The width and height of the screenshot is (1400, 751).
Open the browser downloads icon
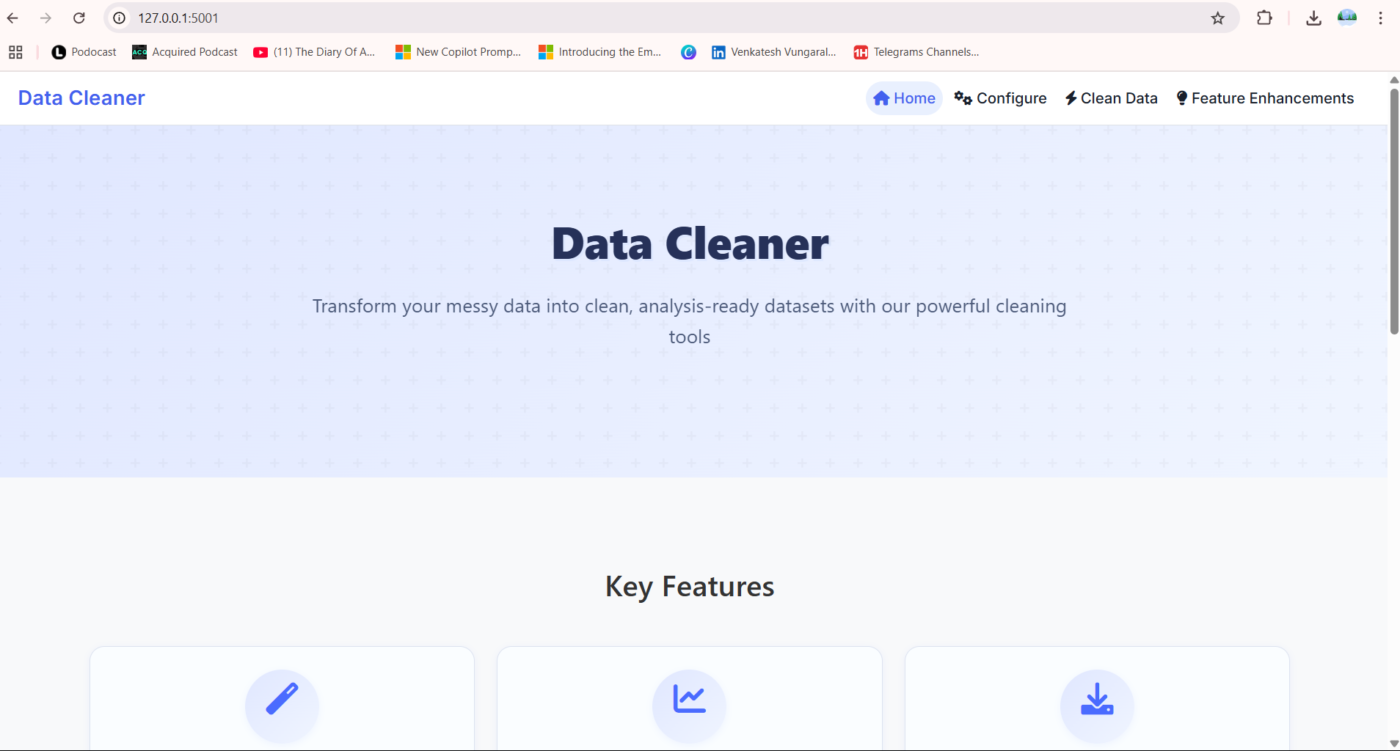point(1314,18)
